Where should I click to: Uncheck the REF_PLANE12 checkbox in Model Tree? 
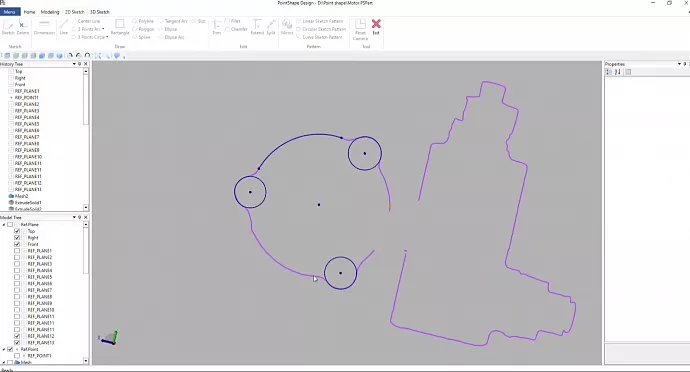pyautogui.click(x=17, y=336)
